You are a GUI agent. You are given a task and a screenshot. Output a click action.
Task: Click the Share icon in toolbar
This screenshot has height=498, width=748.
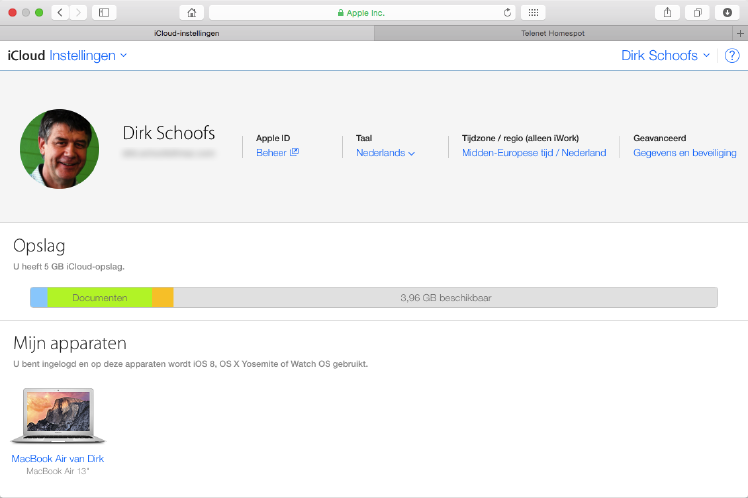(x=667, y=12)
